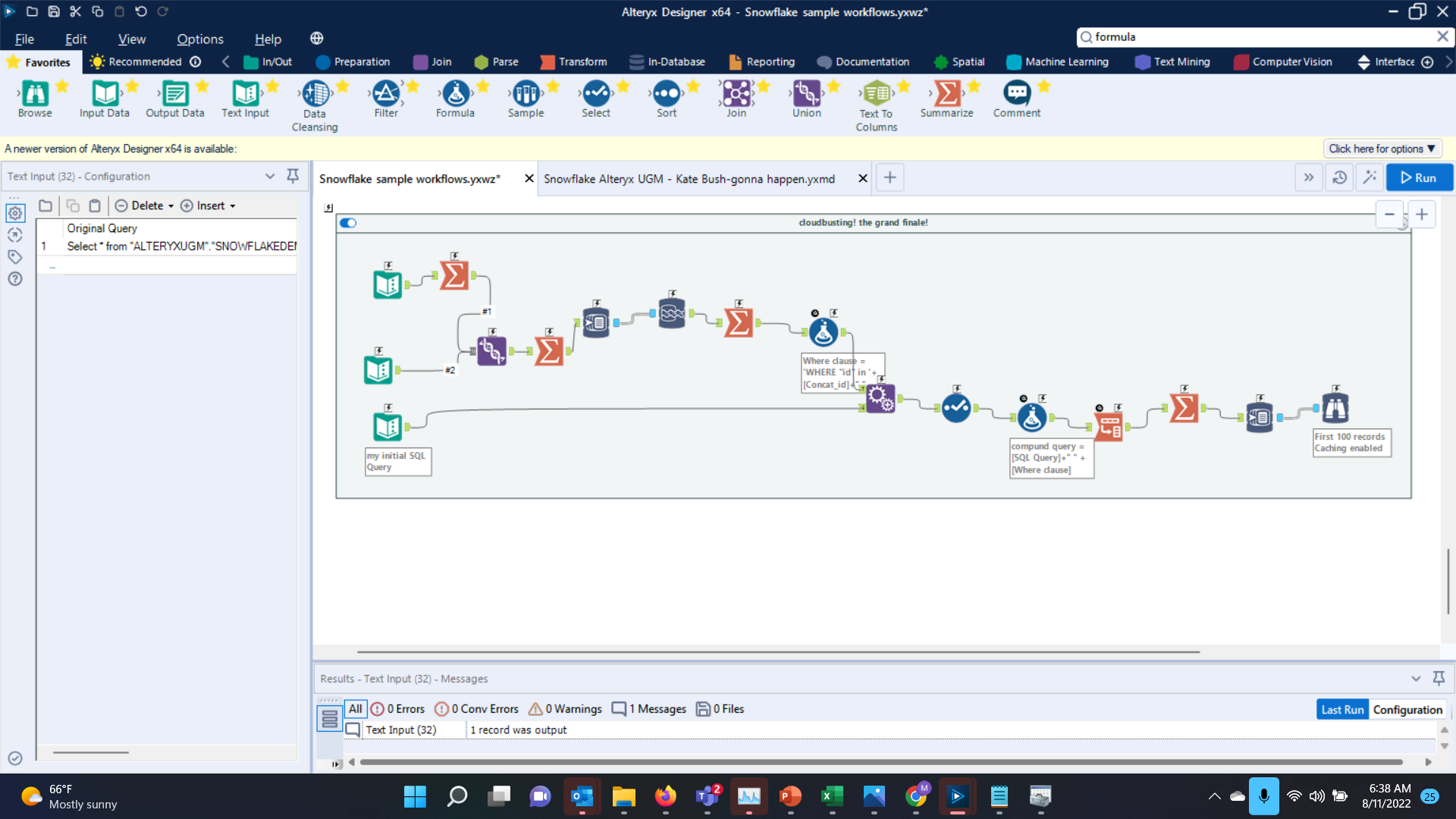Show only Warnings filter in results
This screenshot has height=819, width=1456.
(x=565, y=709)
